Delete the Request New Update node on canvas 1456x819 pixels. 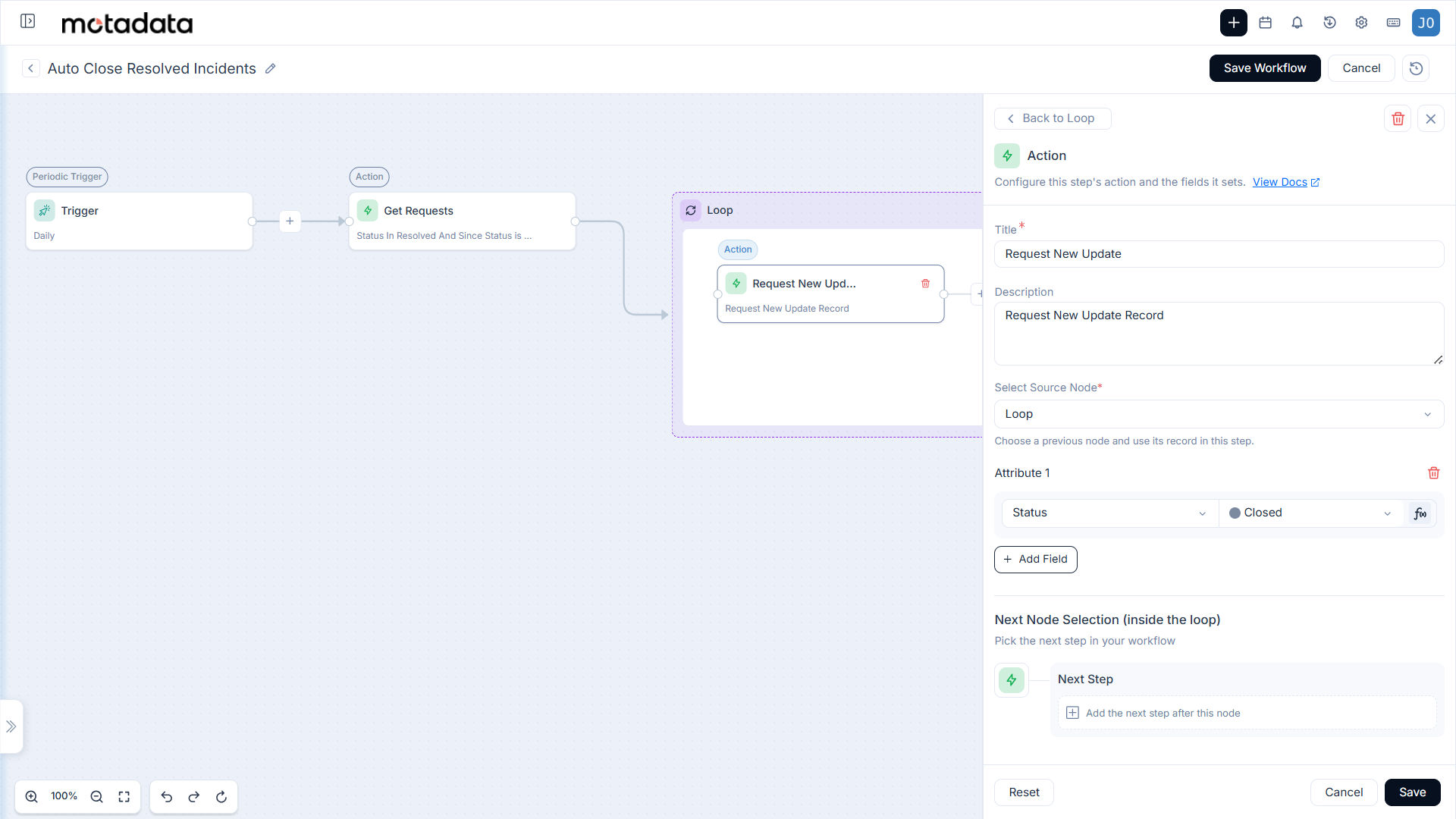tap(925, 284)
